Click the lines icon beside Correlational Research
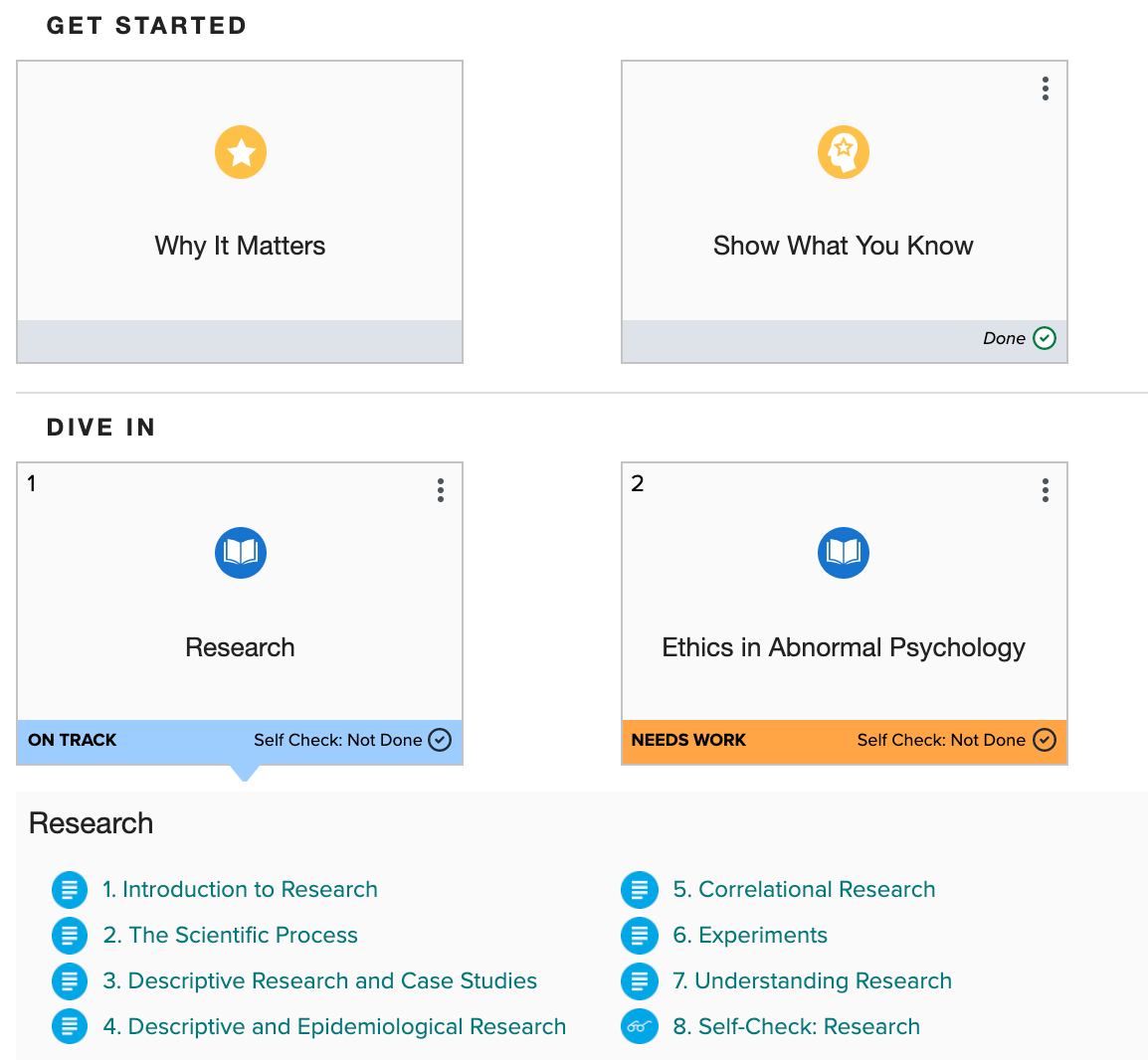 640,889
